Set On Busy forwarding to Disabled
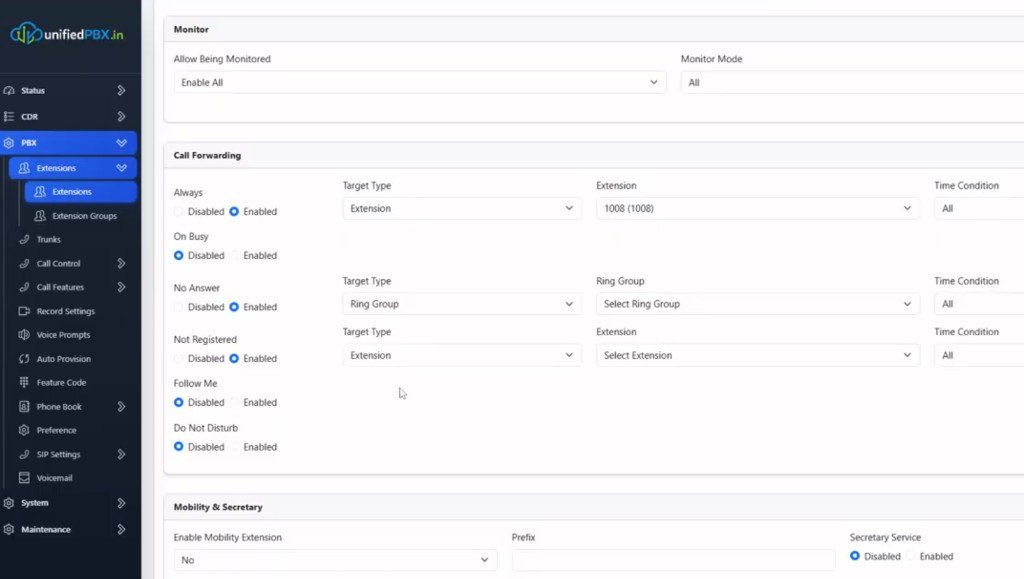This screenshot has height=579, width=1024. 178,255
